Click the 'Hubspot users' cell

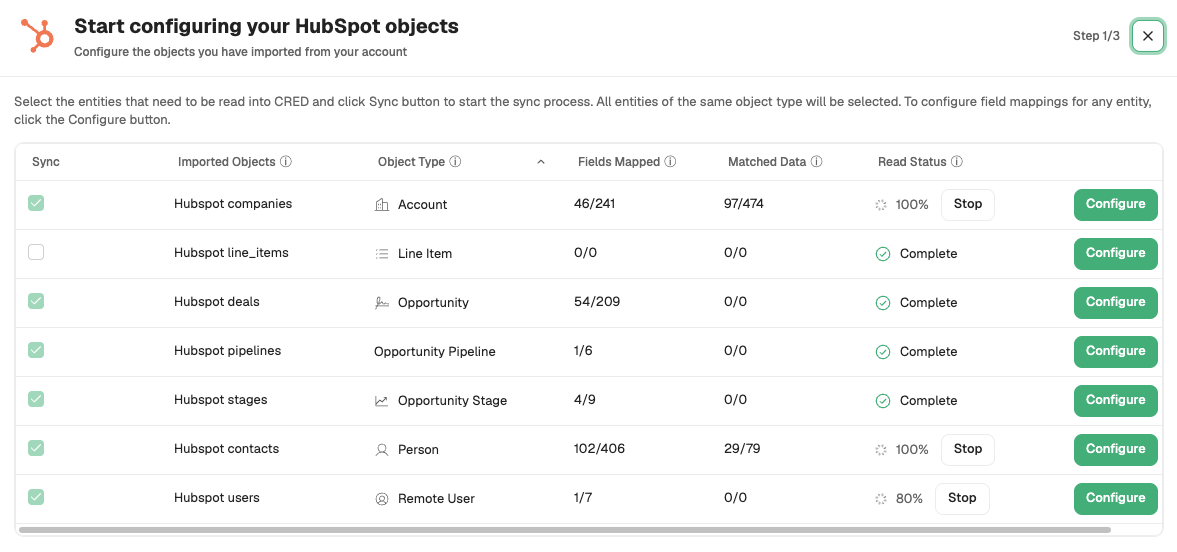pyautogui.click(x=217, y=498)
